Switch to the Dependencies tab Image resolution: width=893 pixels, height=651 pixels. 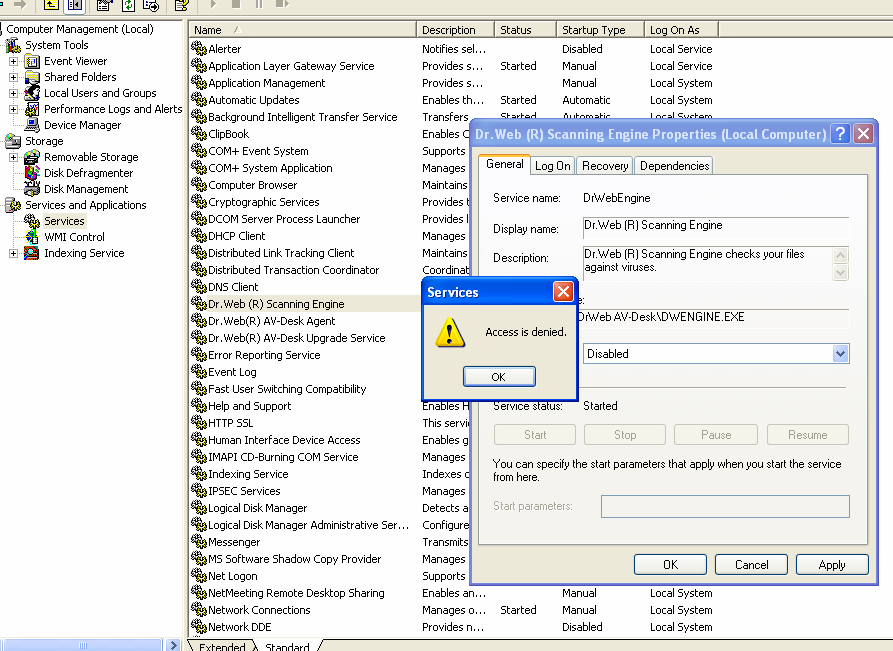(x=674, y=166)
